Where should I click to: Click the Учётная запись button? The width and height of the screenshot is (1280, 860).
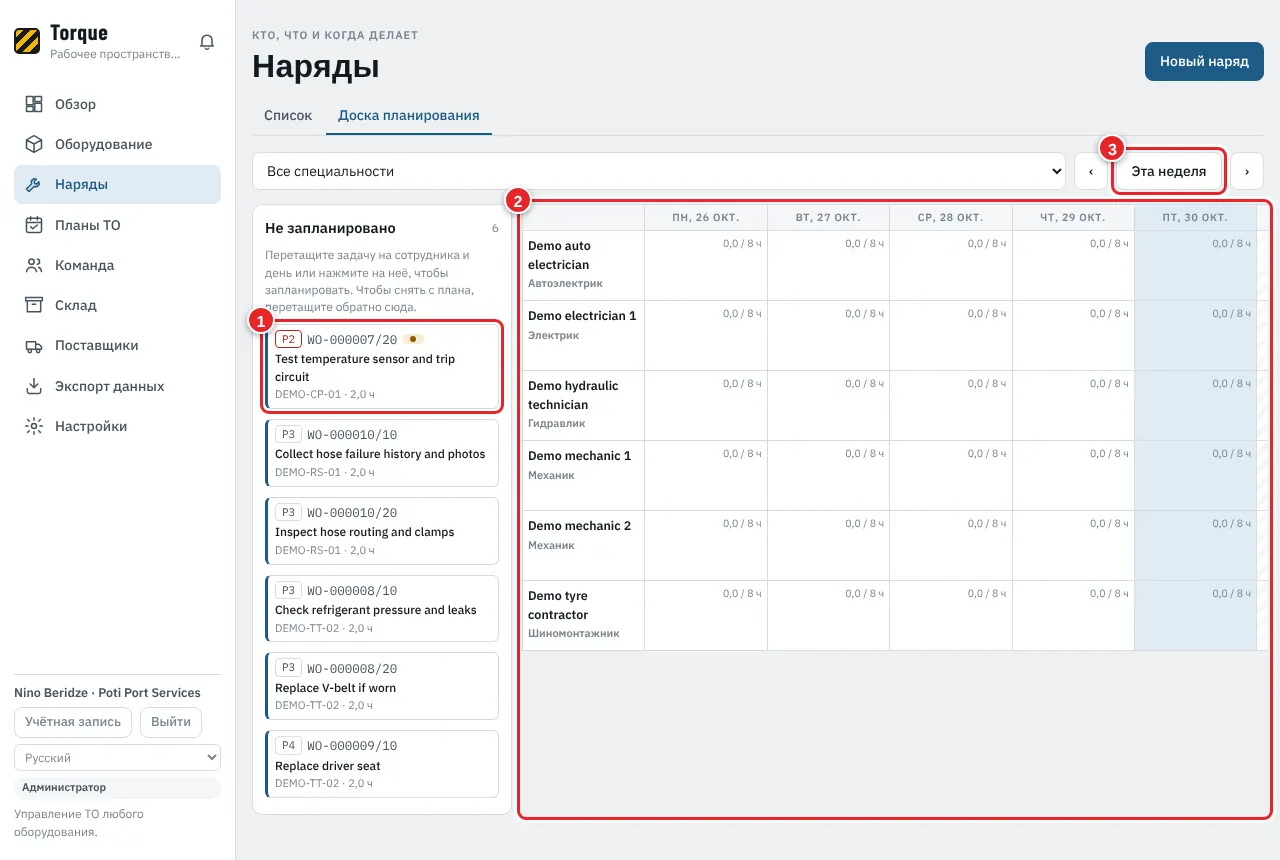(x=73, y=722)
